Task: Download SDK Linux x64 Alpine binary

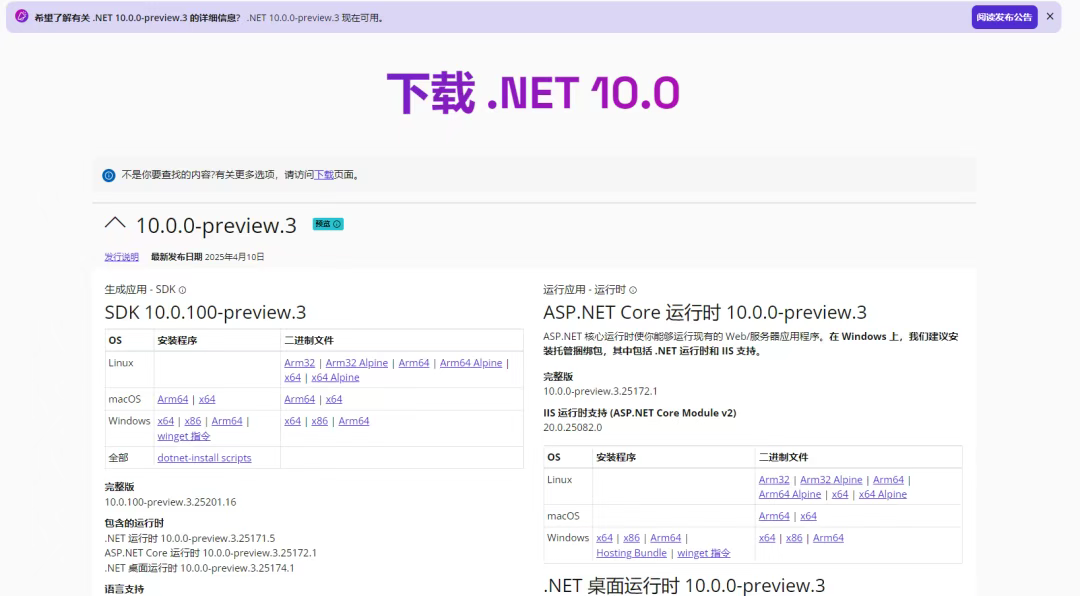Action: 335,378
